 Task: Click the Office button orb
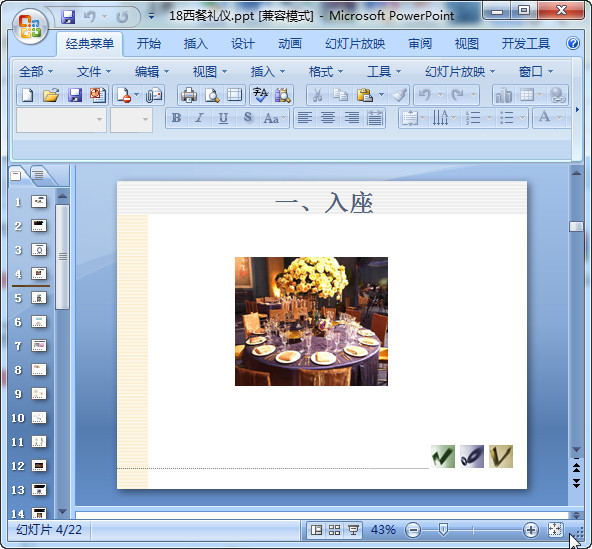click(30, 27)
